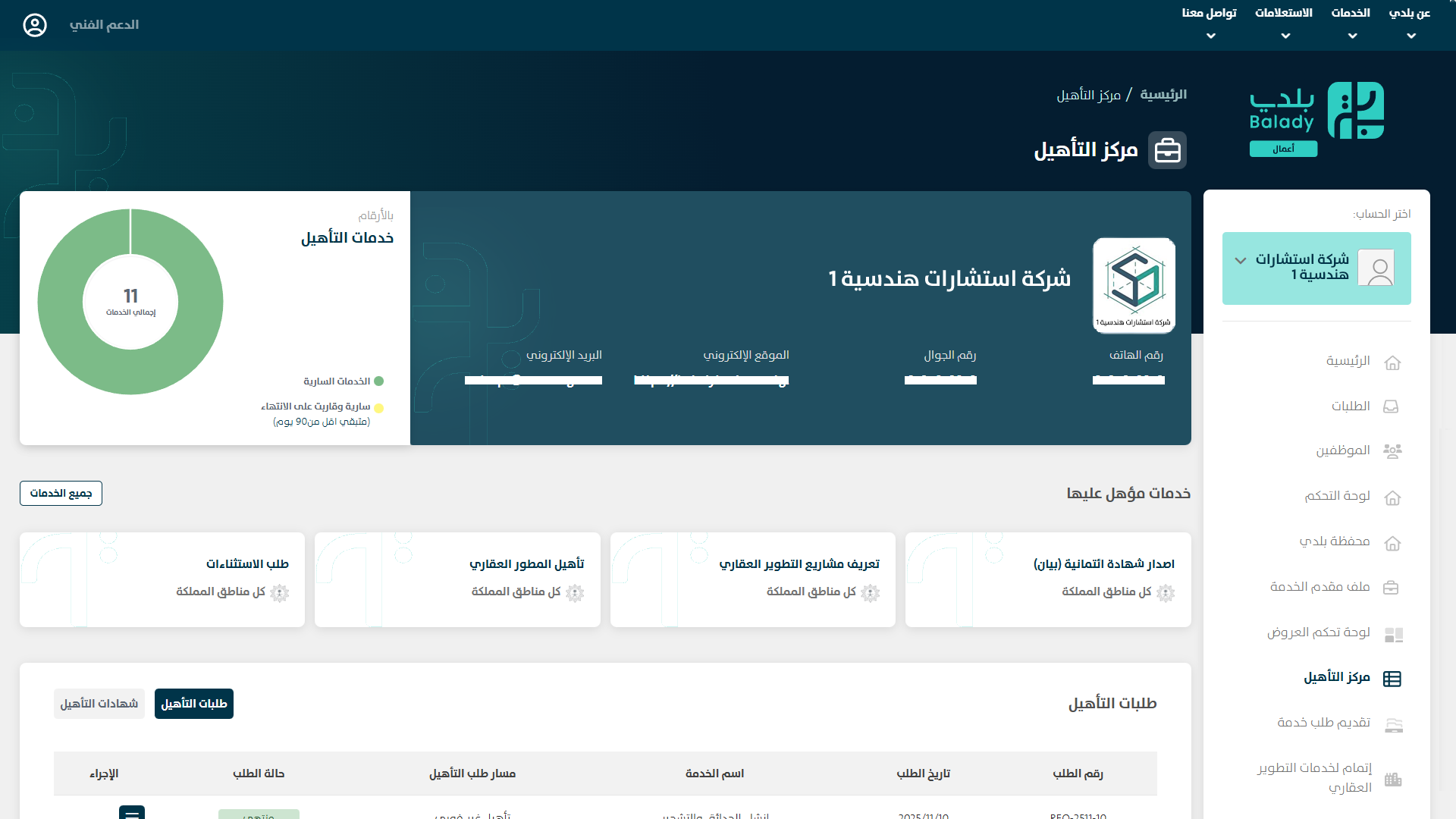
Task: Click الرئيسية breadcrumb link
Action: (1163, 95)
